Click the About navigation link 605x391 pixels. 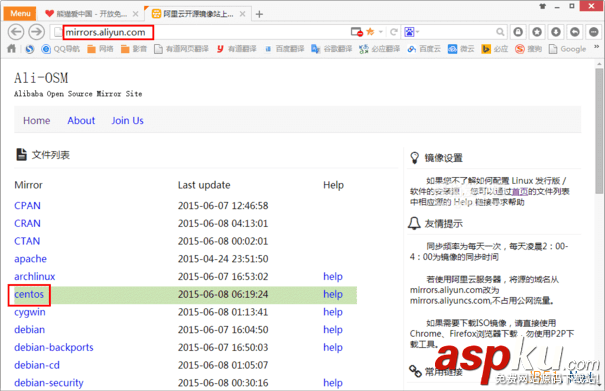point(81,120)
